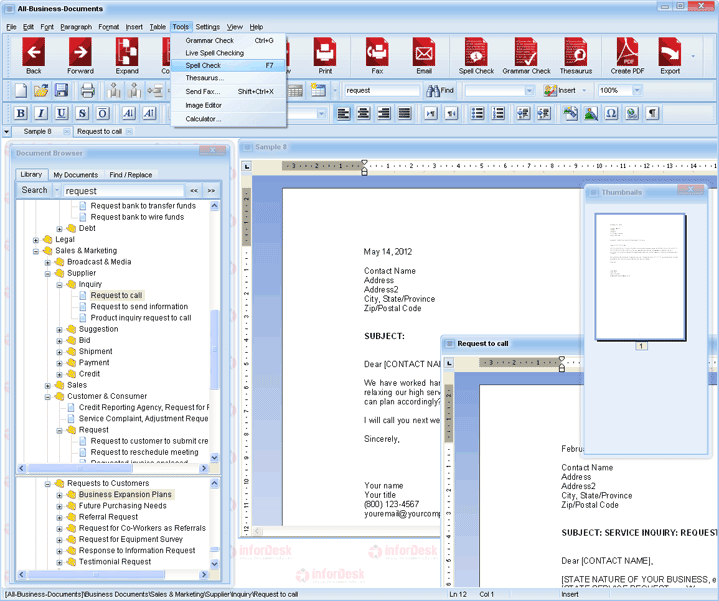The width and height of the screenshot is (719, 601).
Task: Open the Help menu
Action: 256,27
